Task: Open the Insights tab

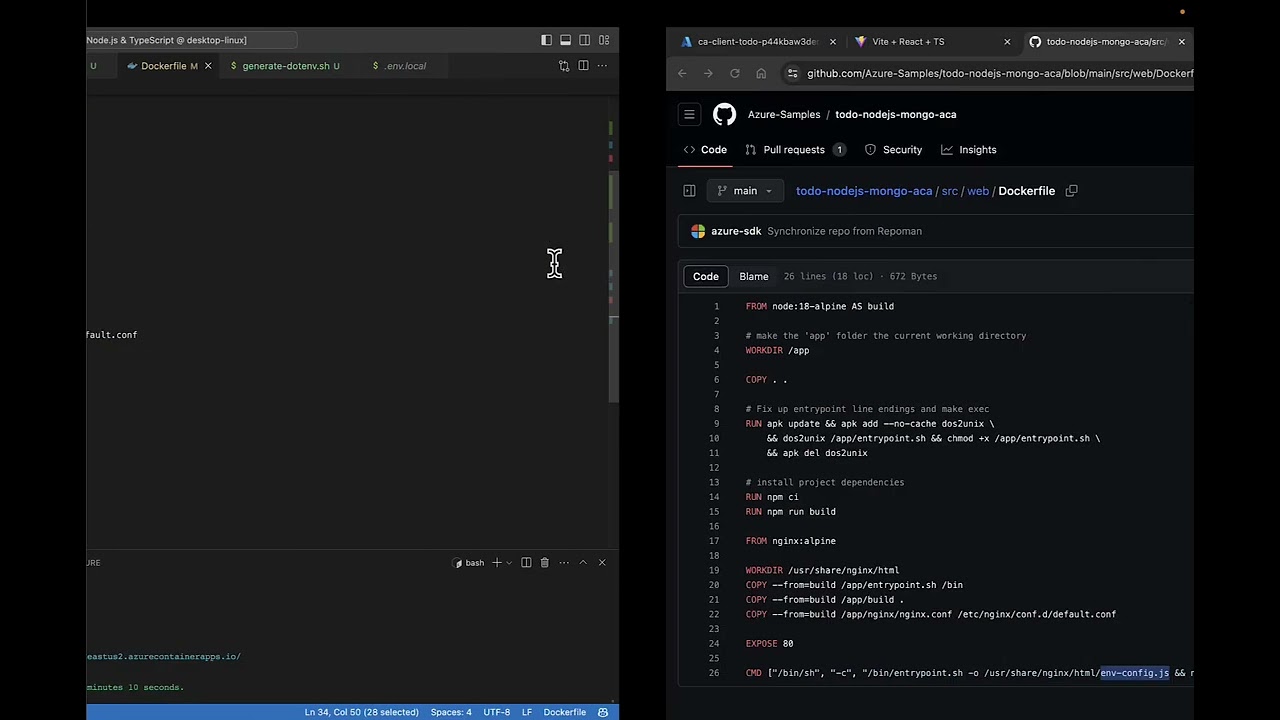Action: tap(968, 150)
